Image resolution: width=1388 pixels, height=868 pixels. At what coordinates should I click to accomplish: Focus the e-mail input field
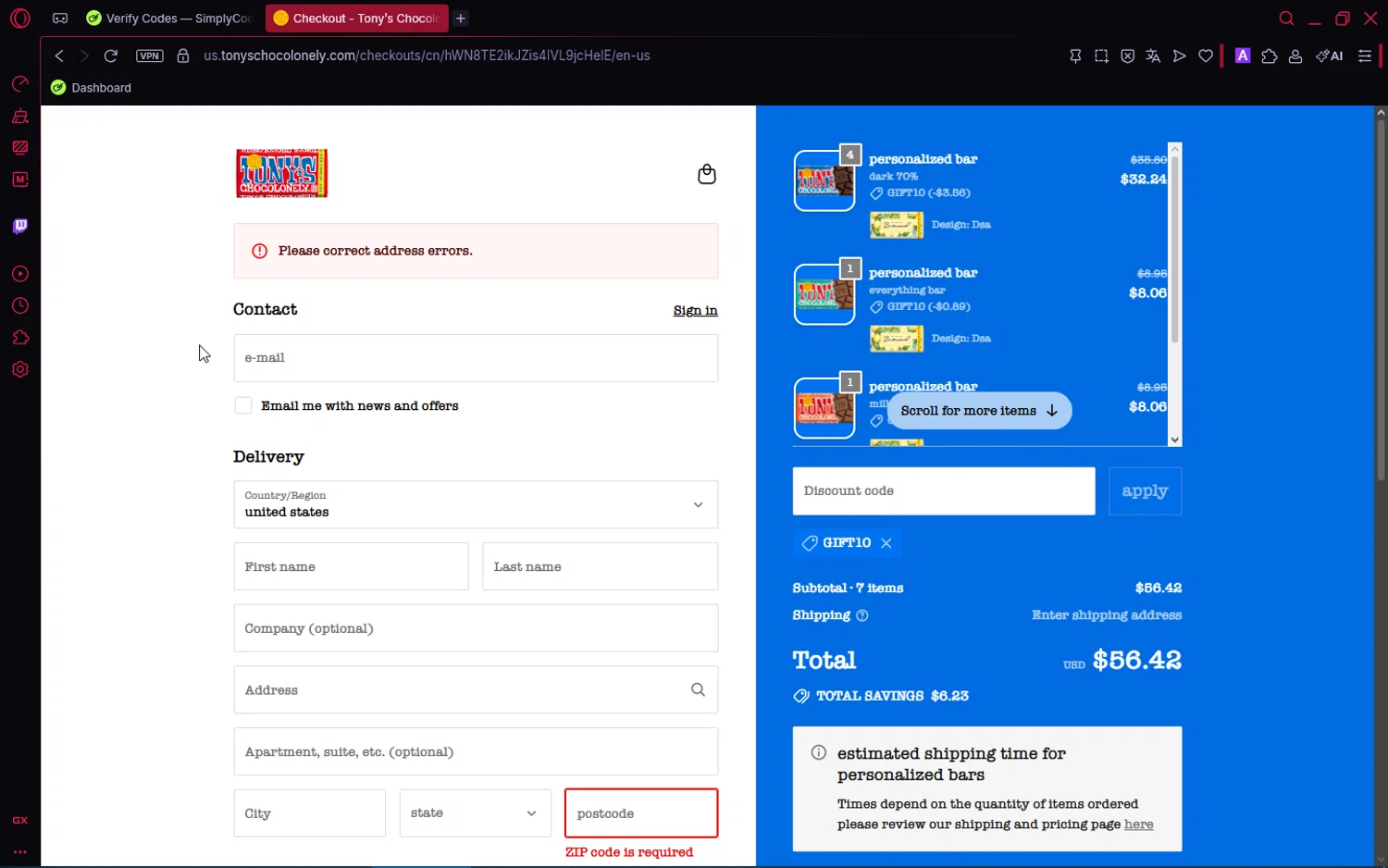pyautogui.click(x=476, y=358)
